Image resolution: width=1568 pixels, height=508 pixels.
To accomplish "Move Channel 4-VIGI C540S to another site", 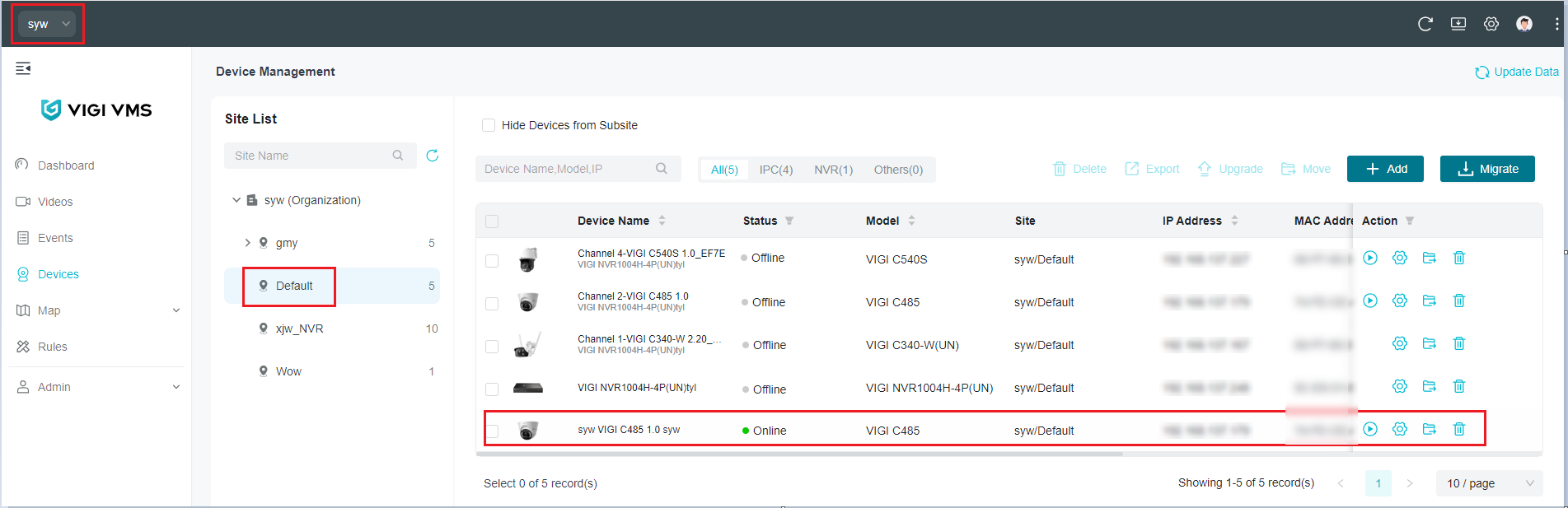I will tap(1430, 258).
